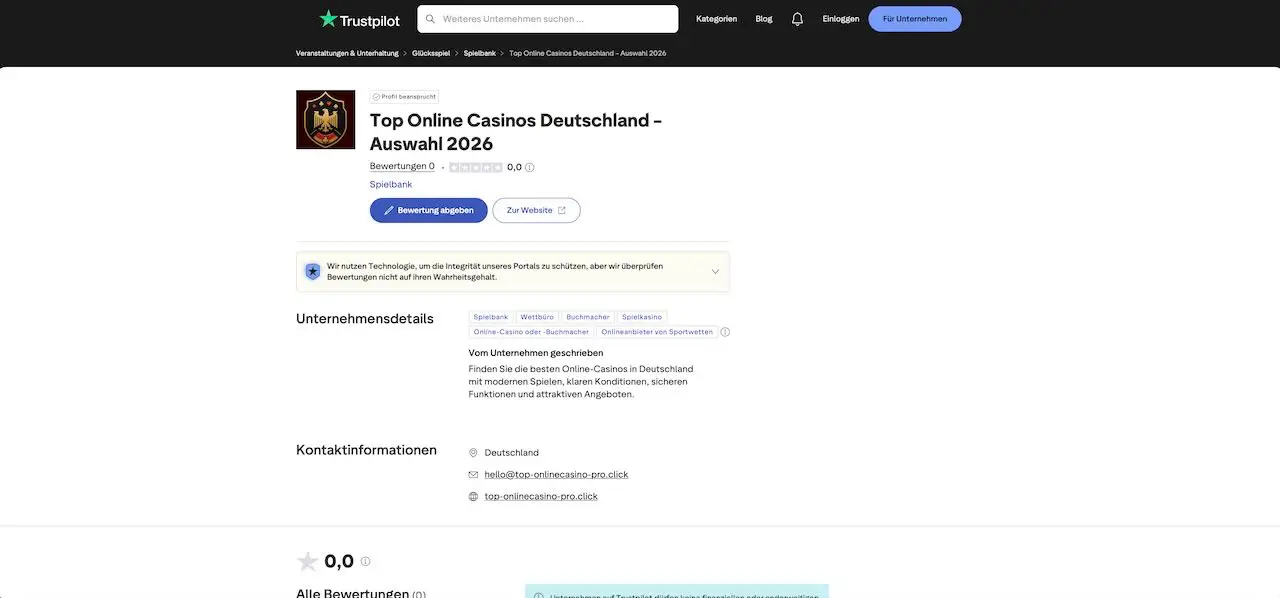Click the location pin icon by Deutschland
The height and width of the screenshot is (598, 1280).
pos(473,453)
